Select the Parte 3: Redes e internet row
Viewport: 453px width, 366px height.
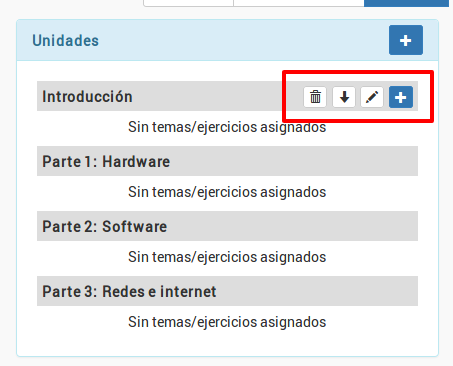point(227,291)
